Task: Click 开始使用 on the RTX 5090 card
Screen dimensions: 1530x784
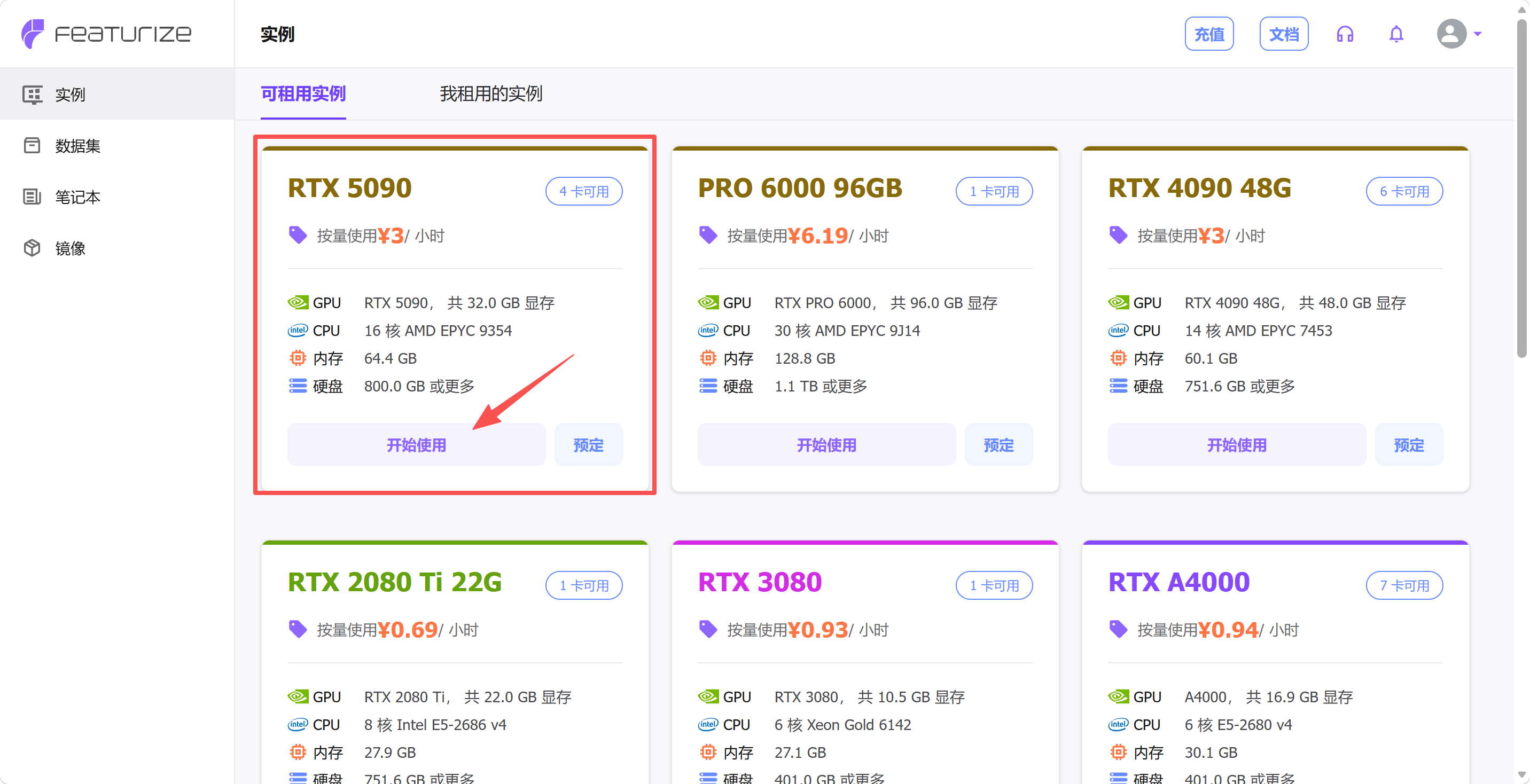Action: point(416,444)
